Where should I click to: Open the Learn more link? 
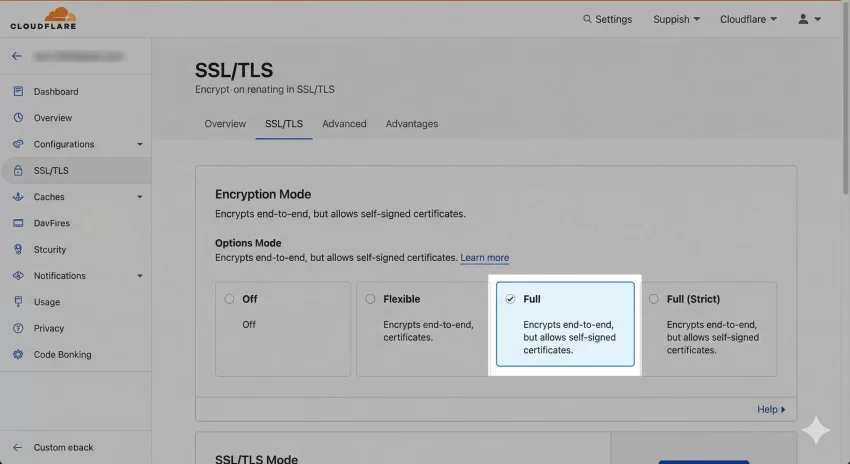[485, 257]
